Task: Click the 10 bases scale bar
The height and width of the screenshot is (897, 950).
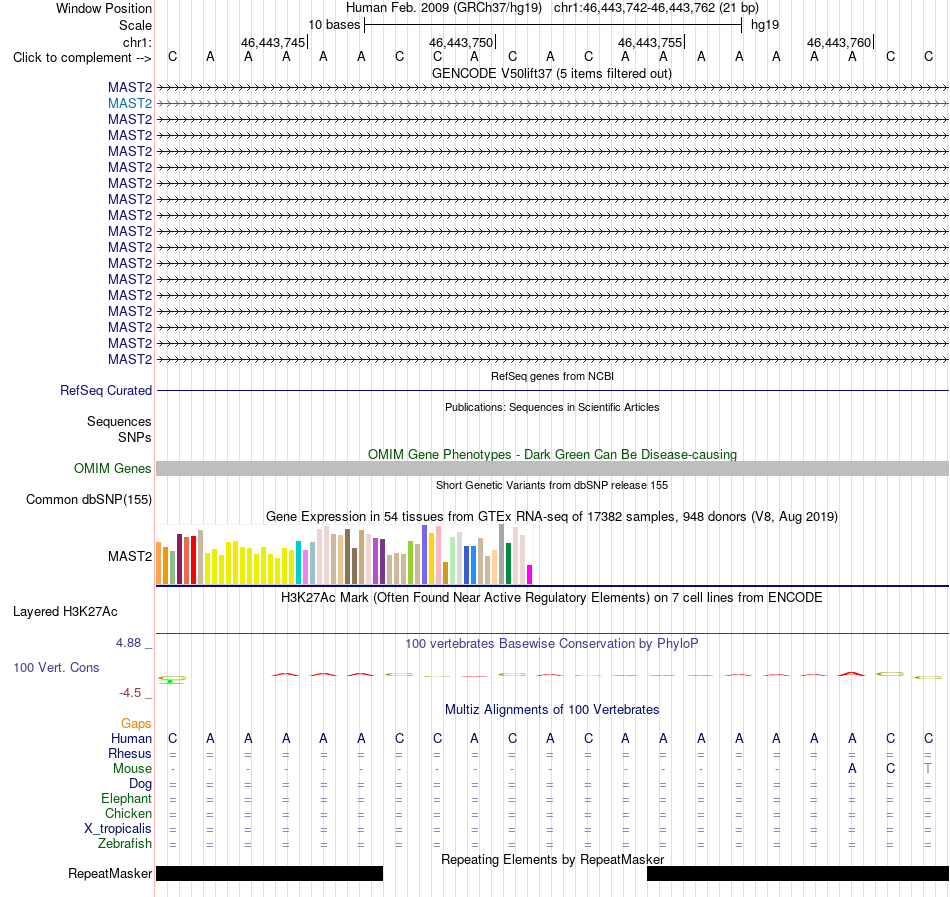Action: point(553,25)
